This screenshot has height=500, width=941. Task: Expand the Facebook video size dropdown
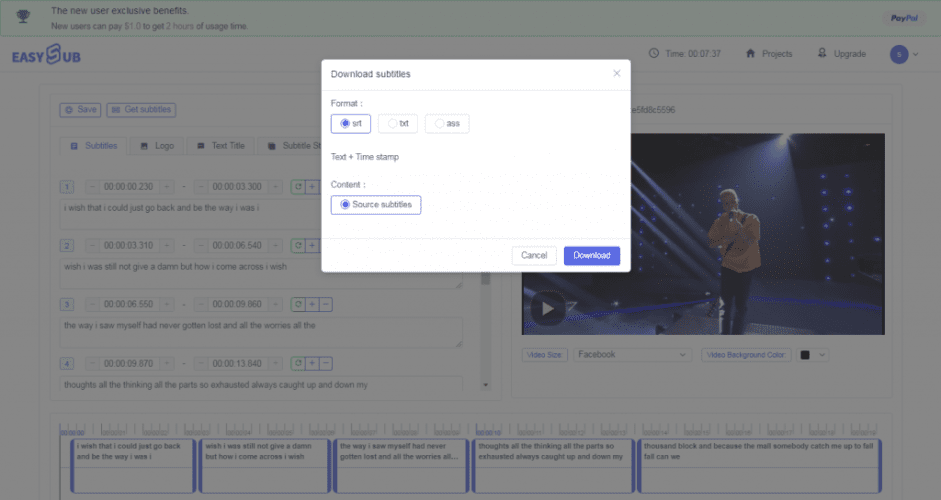pos(632,354)
